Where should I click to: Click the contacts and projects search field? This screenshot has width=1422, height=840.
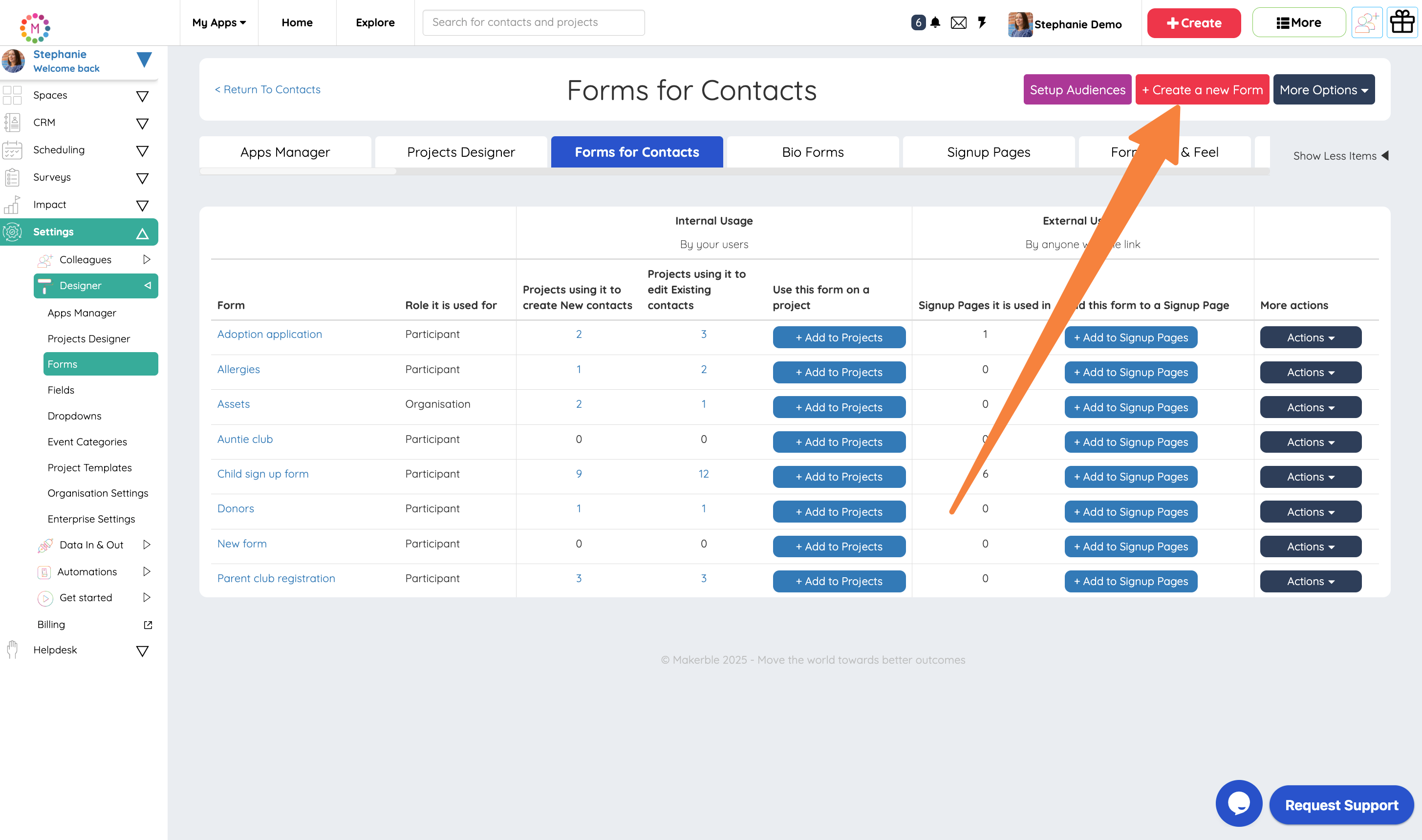533,22
